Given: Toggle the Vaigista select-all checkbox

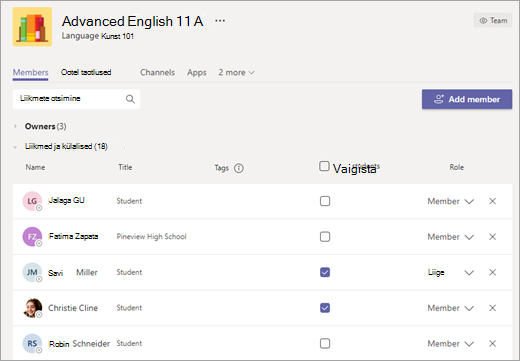Looking at the screenshot, I should [324, 166].
